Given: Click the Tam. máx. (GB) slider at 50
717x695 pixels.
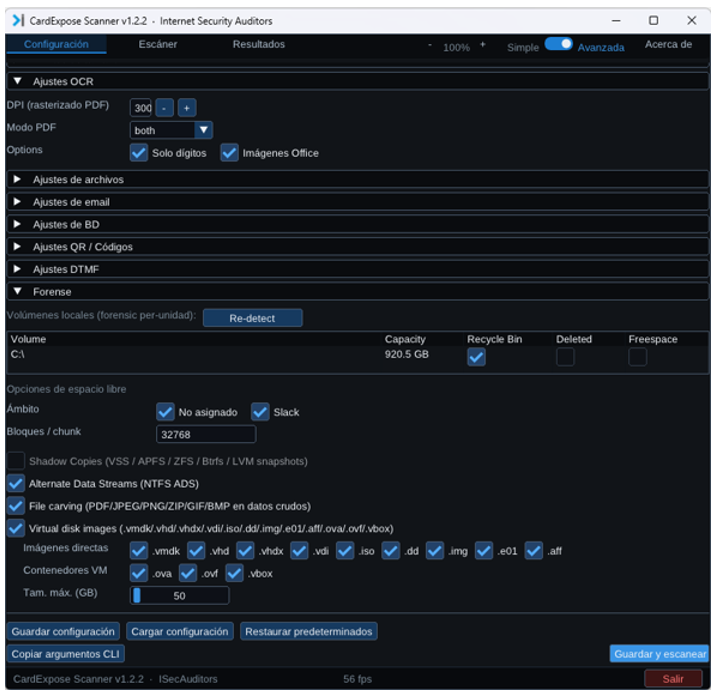Looking at the screenshot, I should [x=179, y=596].
